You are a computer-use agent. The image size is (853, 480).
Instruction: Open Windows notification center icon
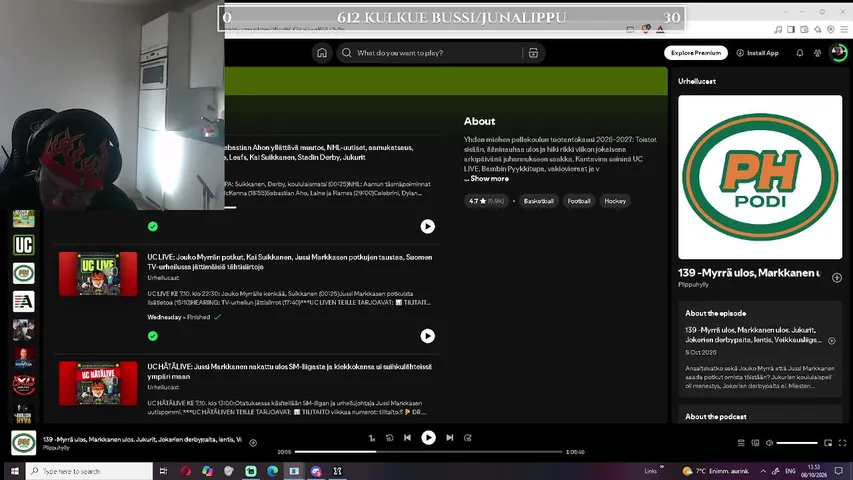[x=839, y=471]
